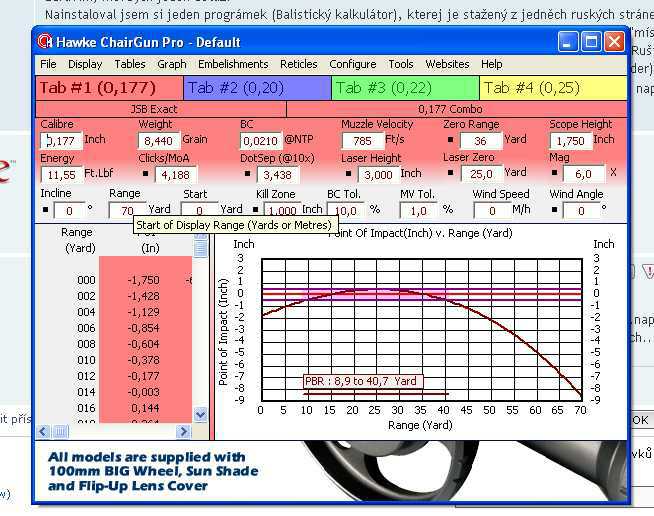Click the Energy field showing 11,55
654x516 pixels.
[61, 175]
